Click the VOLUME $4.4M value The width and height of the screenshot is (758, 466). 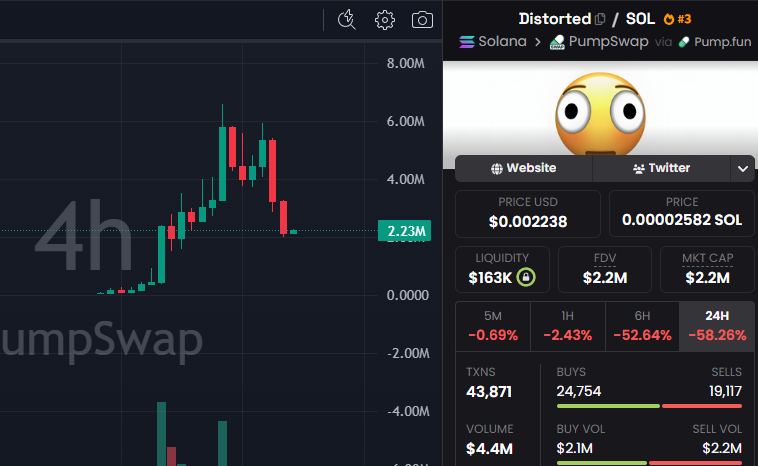(489, 449)
